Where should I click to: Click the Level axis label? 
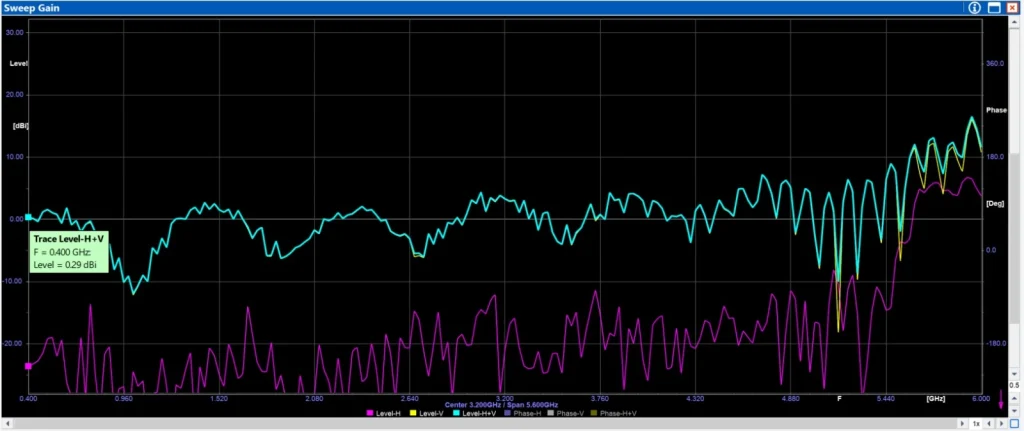(18, 63)
